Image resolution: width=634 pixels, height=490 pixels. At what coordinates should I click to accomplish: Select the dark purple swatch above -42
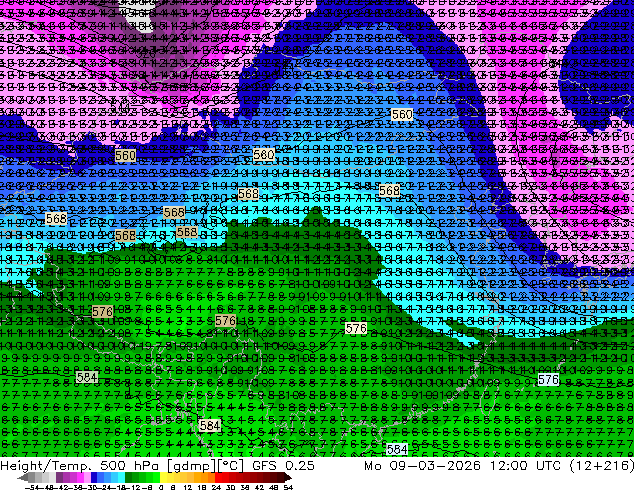click(x=59, y=478)
